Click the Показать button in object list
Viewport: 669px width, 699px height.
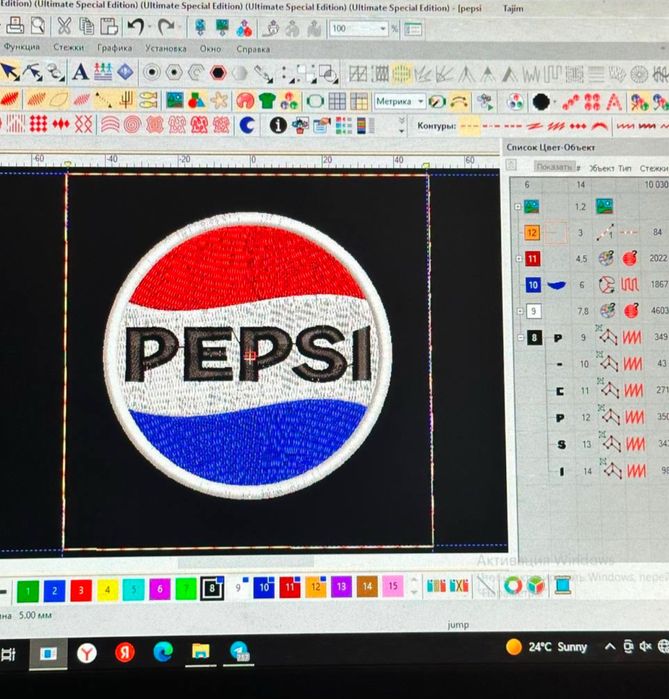point(554,167)
